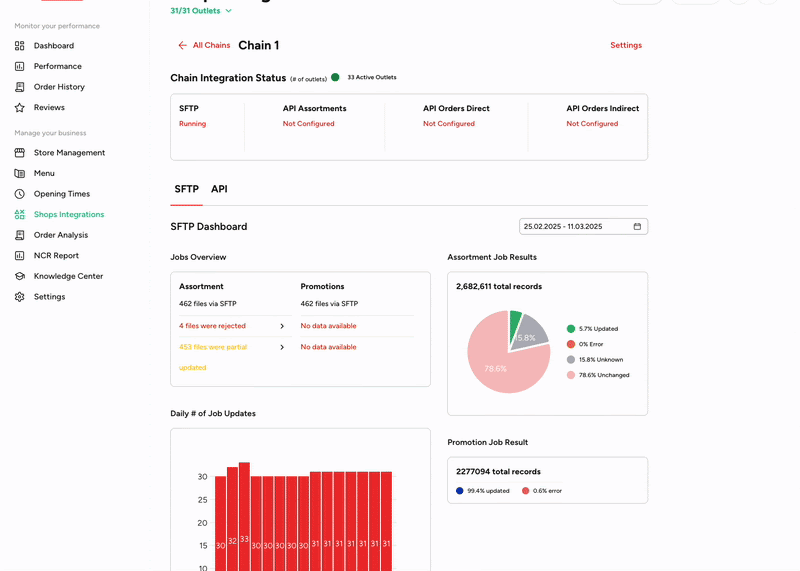Open Store Management icon
The width and height of the screenshot is (800, 571).
point(20,153)
